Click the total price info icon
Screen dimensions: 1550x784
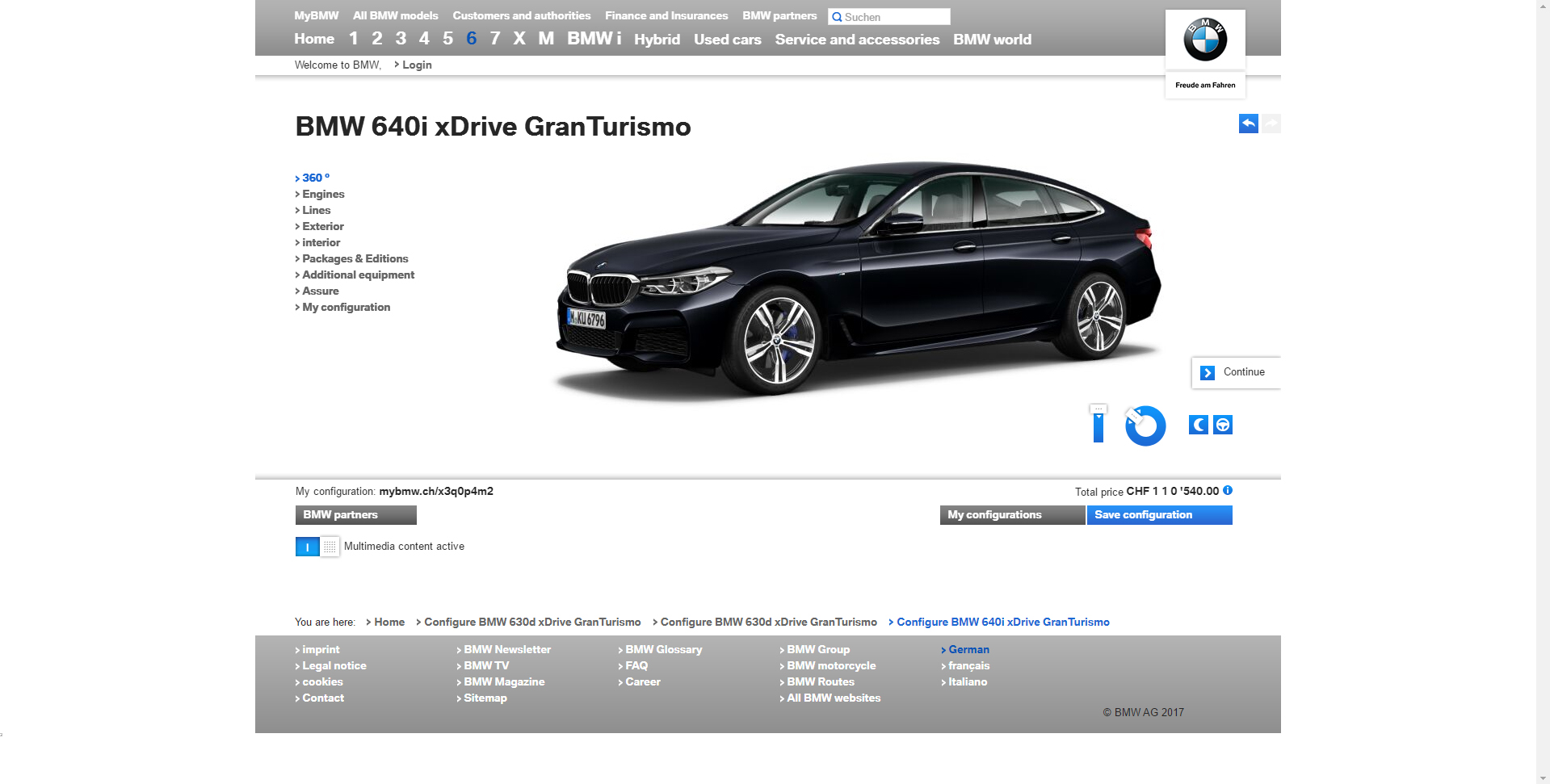(1228, 490)
